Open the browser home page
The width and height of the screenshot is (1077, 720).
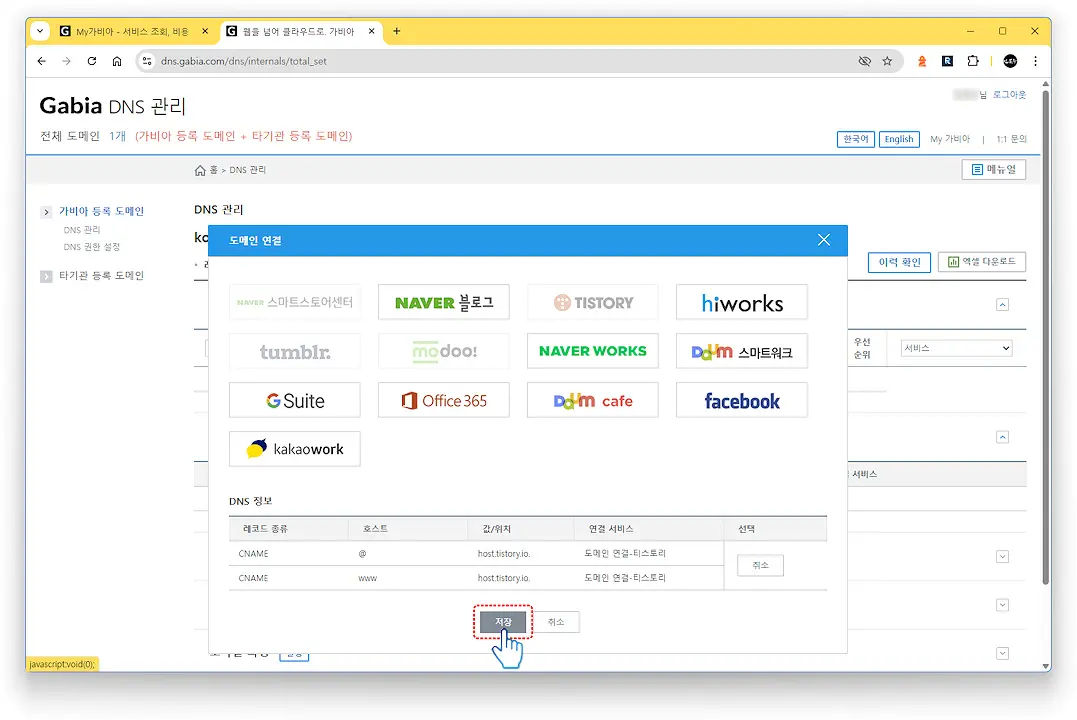click(x=117, y=61)
